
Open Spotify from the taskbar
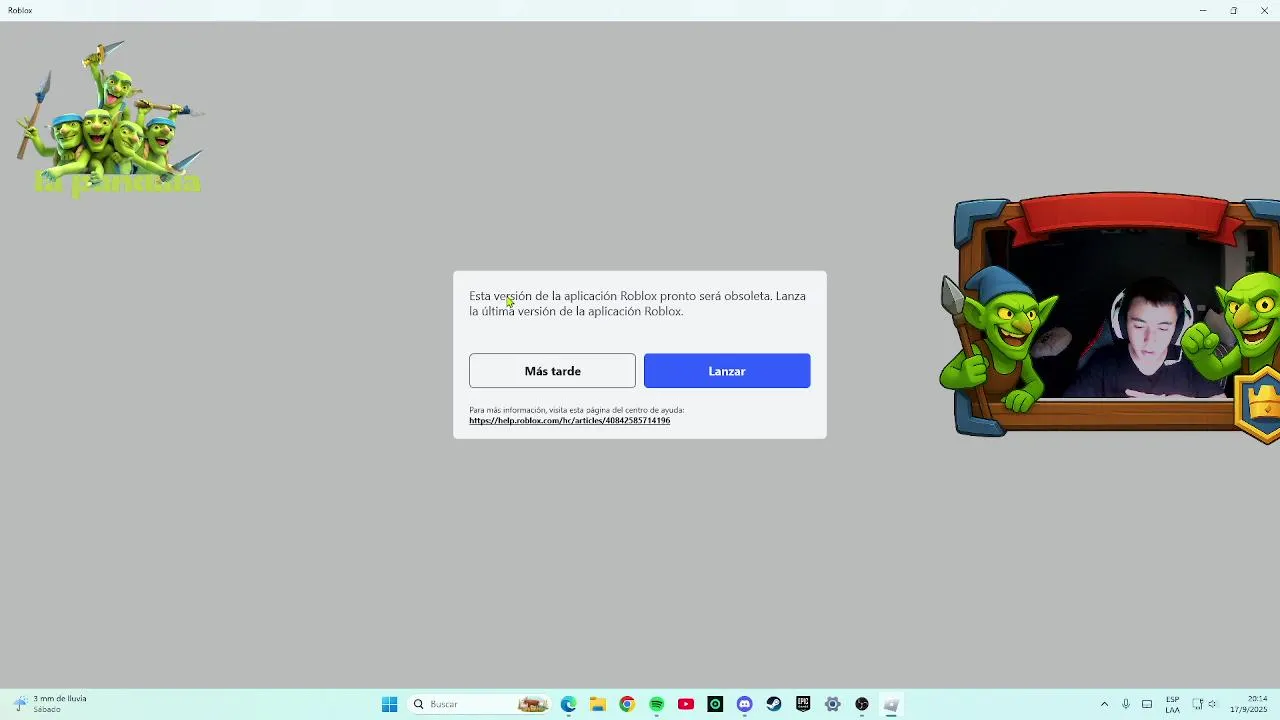pos(656,704)
